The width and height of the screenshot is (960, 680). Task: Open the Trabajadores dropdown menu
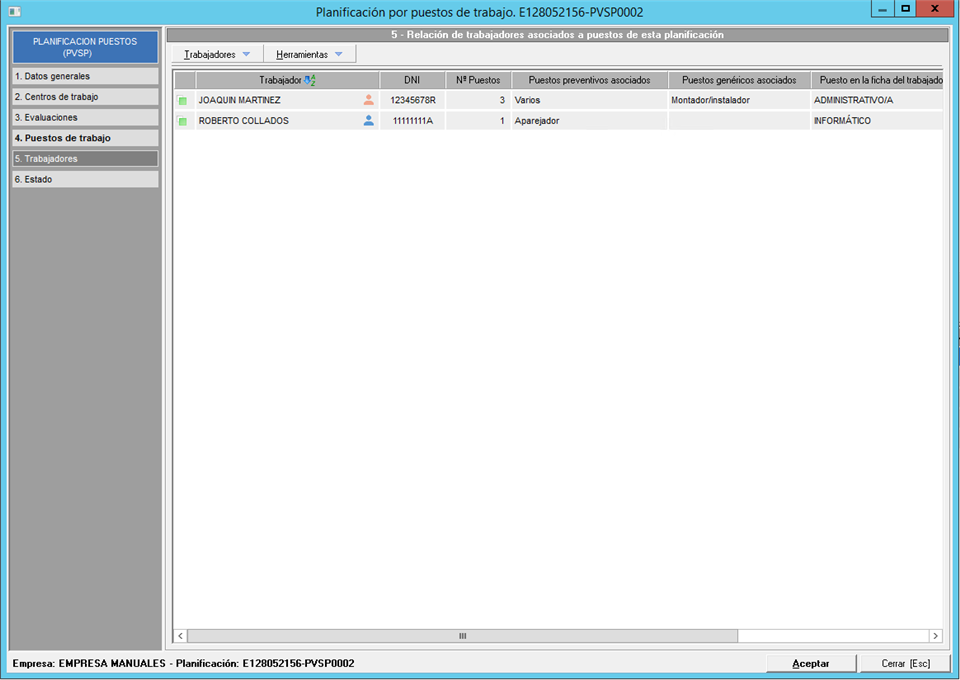(217, 54)
